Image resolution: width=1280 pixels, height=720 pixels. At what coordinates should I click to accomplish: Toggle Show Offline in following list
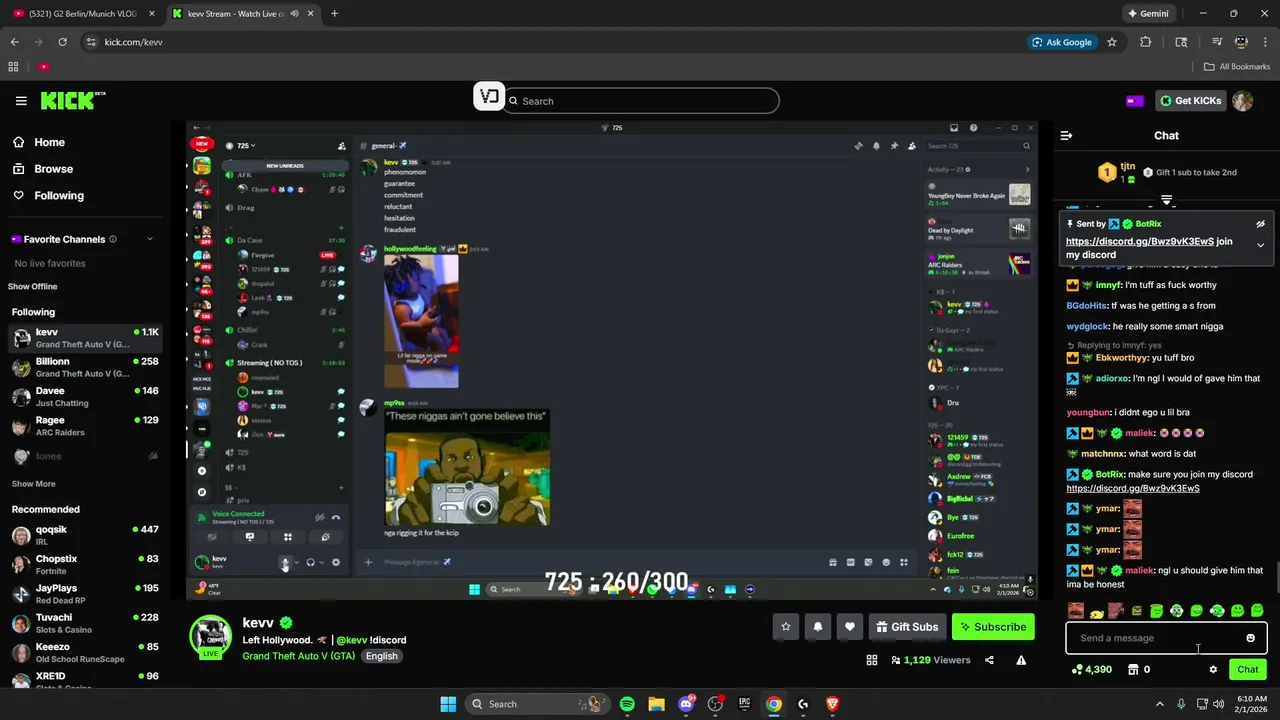coord(33,287)
